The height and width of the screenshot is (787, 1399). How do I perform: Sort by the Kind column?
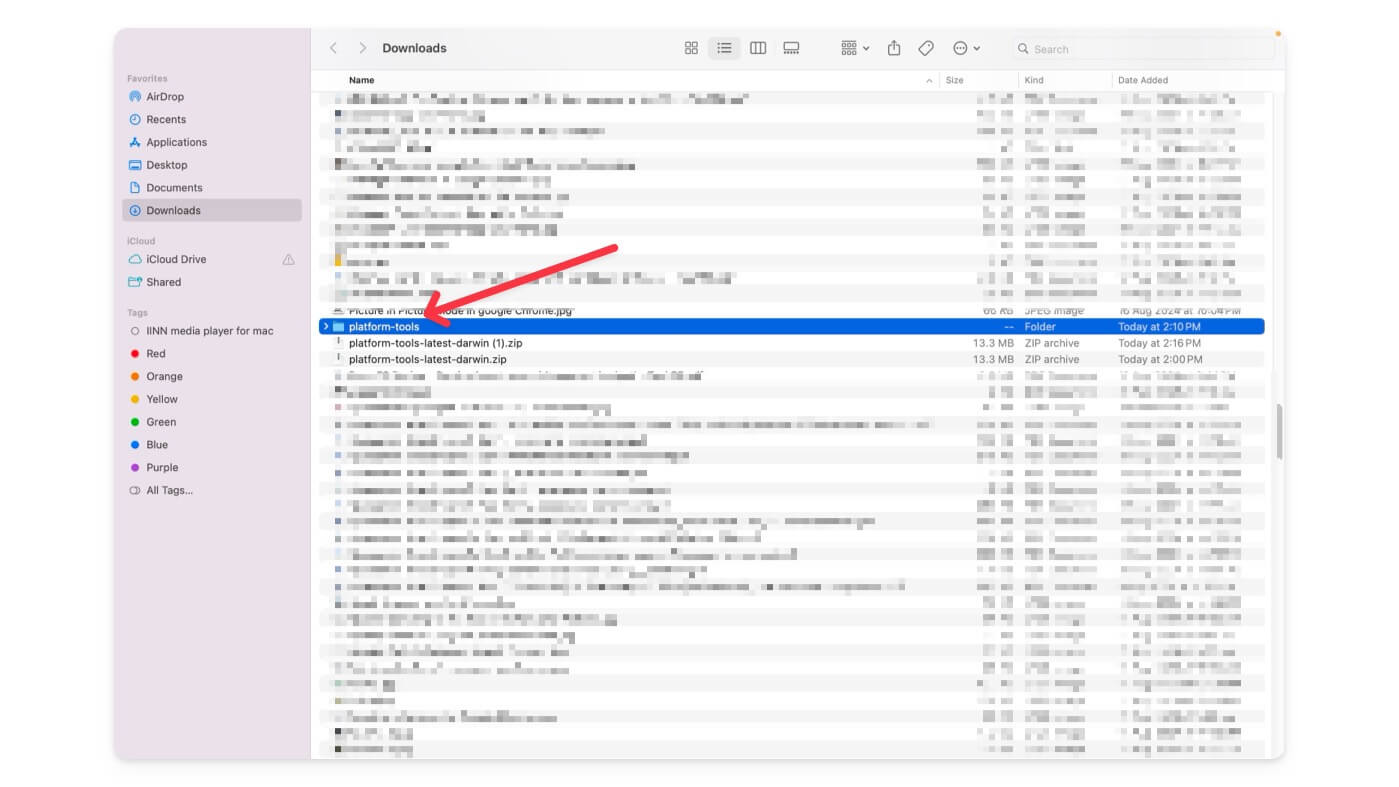pos(1034,80)
